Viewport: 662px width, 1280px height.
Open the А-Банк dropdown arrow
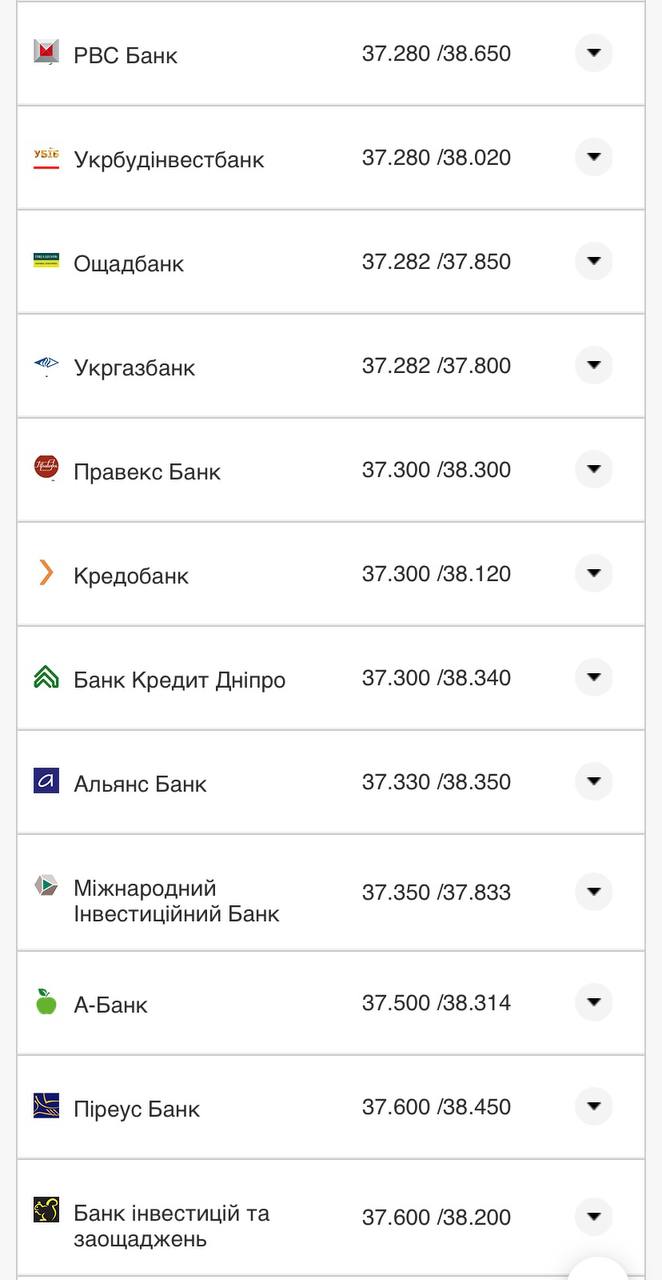tap(593, 1001)
